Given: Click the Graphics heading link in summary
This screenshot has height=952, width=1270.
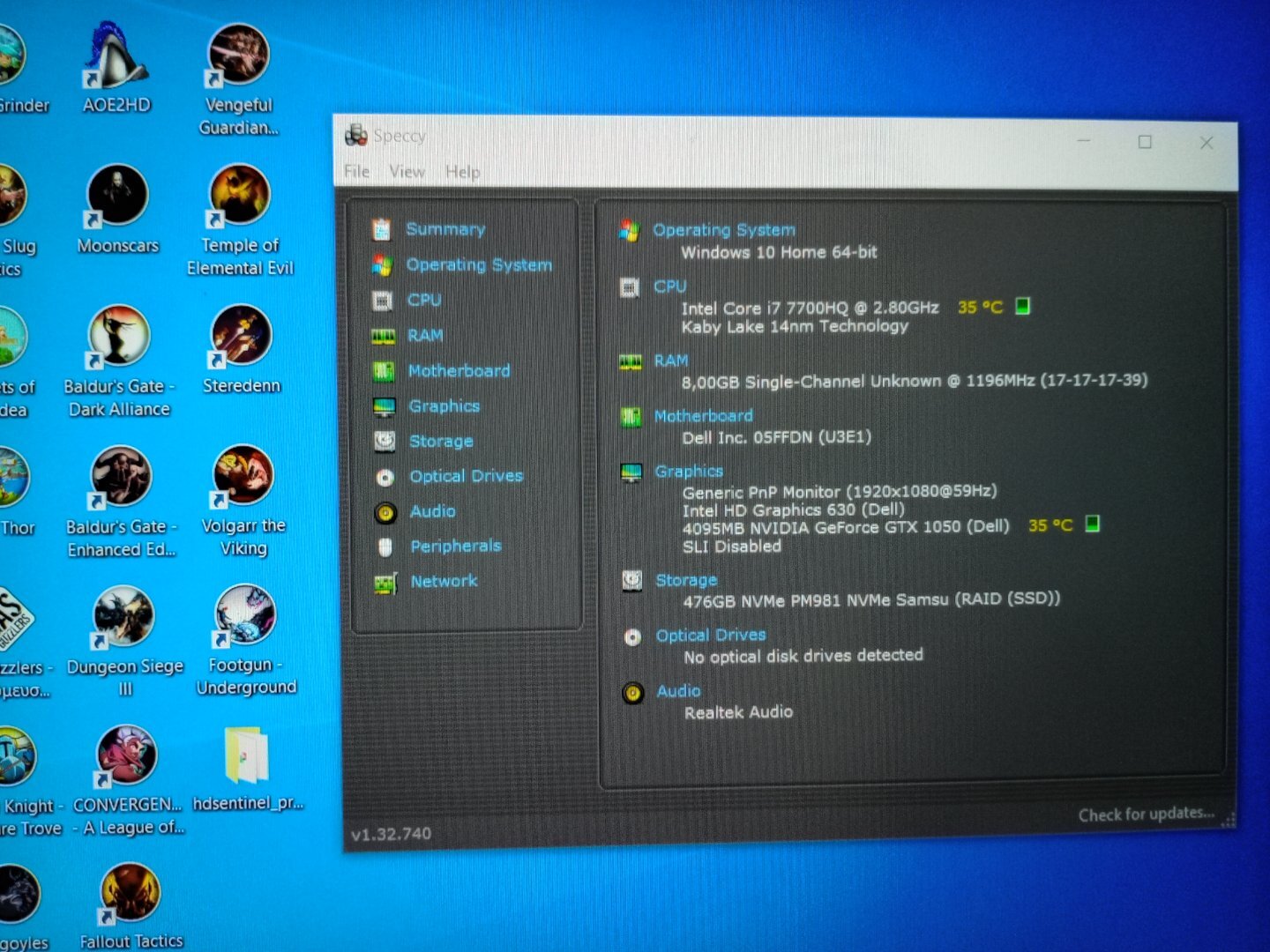Looking at the screenshot, I should pos(689,472).
